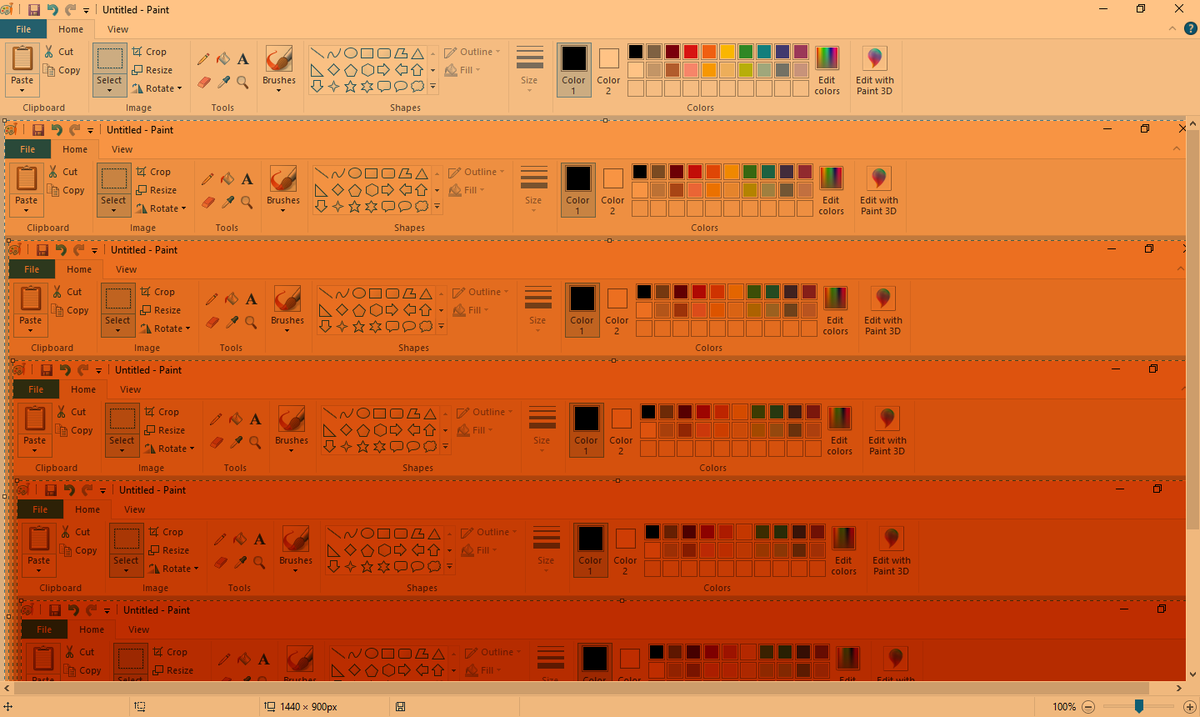Open the File menu of the main window
Screen dimensions: 1200x717
pos(23,30)
